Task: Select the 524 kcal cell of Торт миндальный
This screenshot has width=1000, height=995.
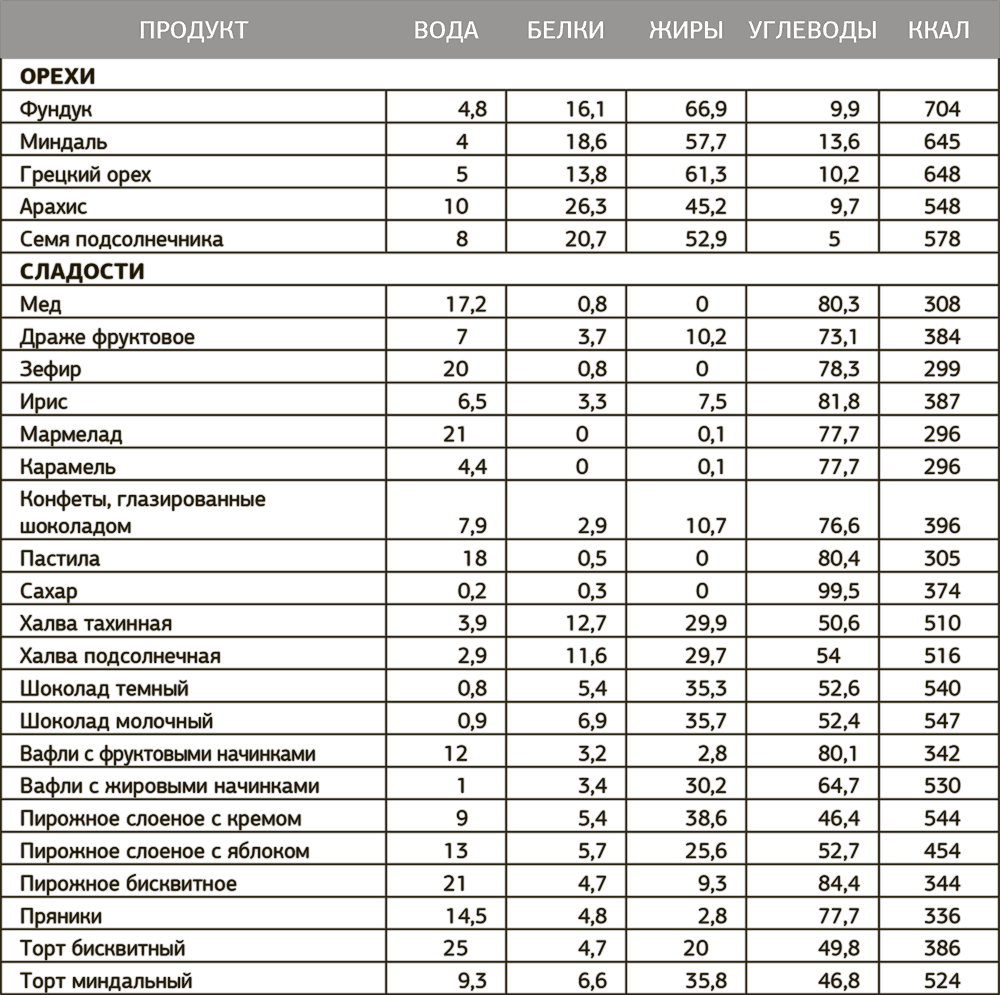Action: [x=942, y=980]
